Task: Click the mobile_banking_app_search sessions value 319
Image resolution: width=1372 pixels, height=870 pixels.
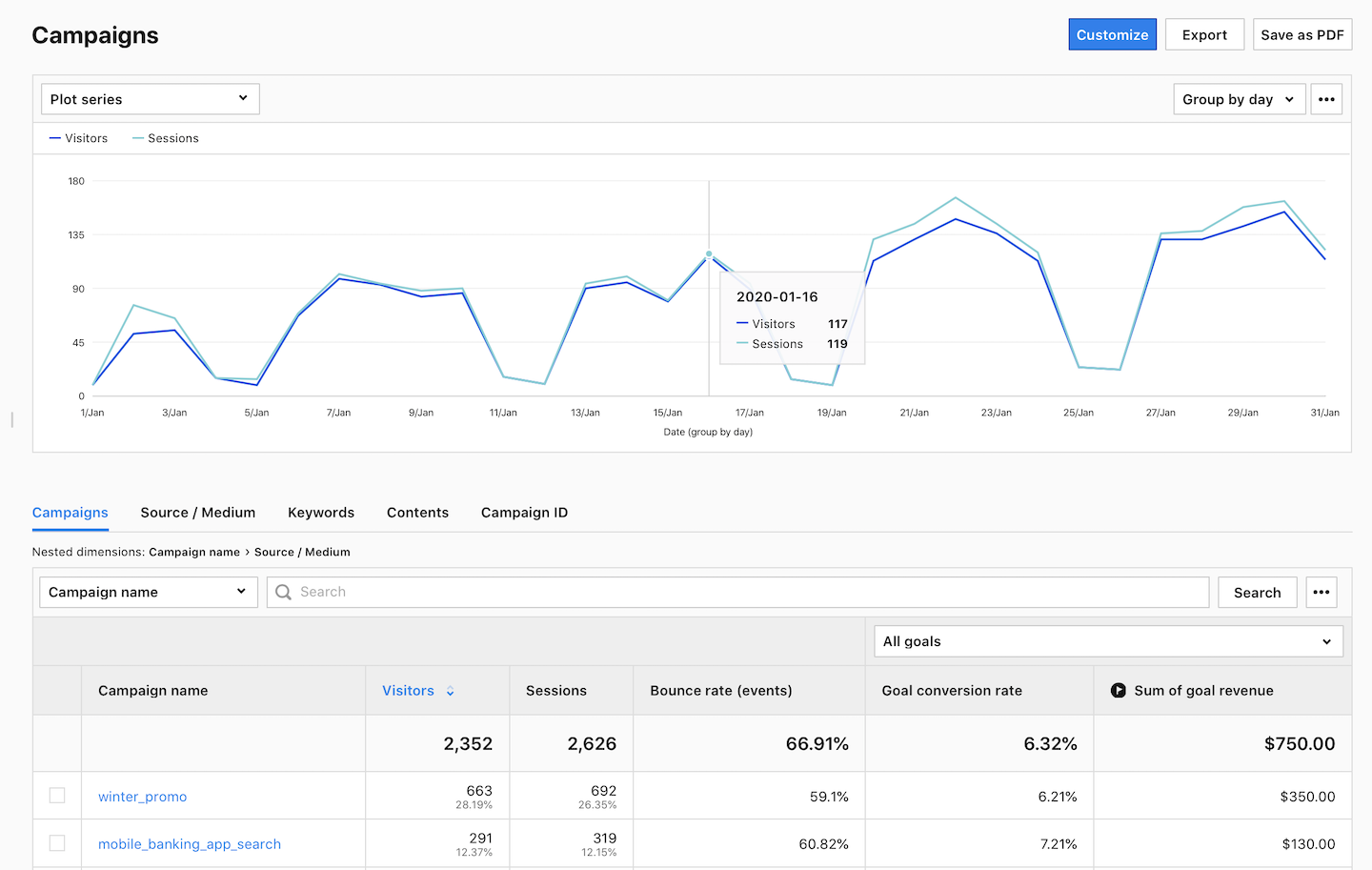Action: pyautogui.click(x=605, y=839)
